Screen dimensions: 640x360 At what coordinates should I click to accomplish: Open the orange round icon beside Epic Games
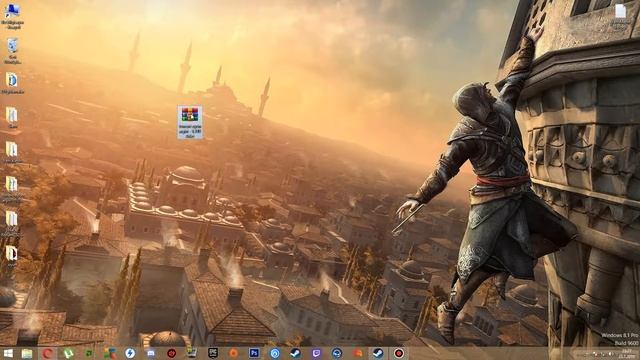click(233, 353)
